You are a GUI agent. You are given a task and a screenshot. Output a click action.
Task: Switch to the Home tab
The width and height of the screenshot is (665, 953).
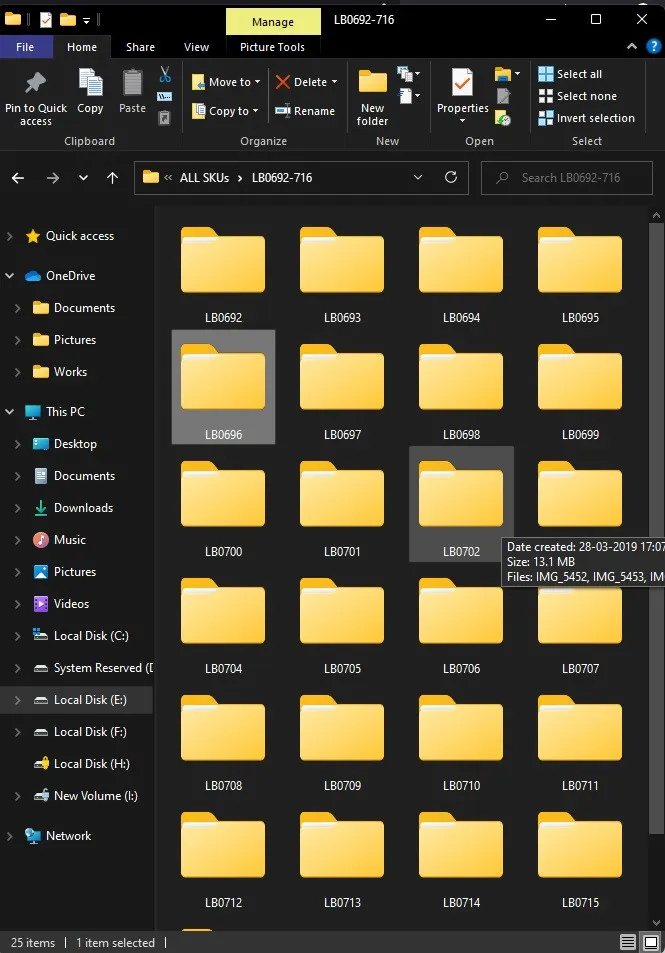tap(81, 47)
